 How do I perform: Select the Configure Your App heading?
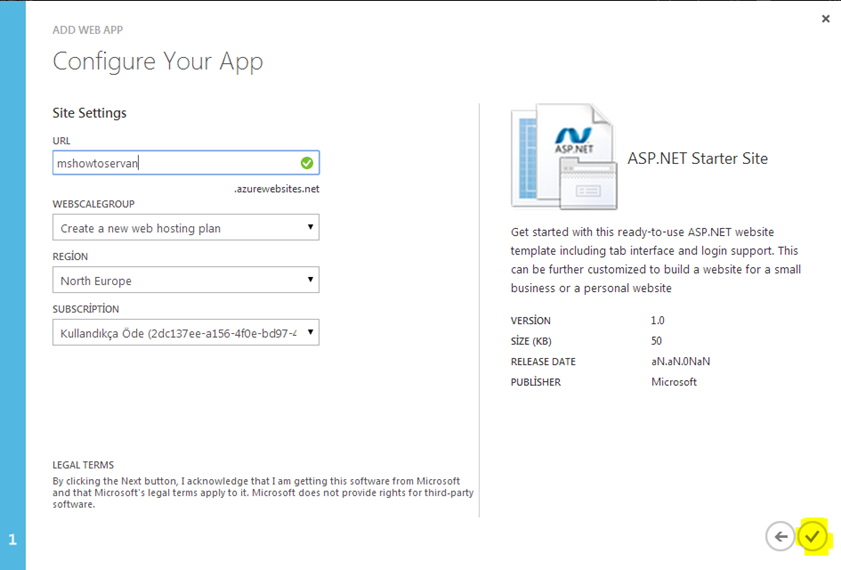[158, 61]
